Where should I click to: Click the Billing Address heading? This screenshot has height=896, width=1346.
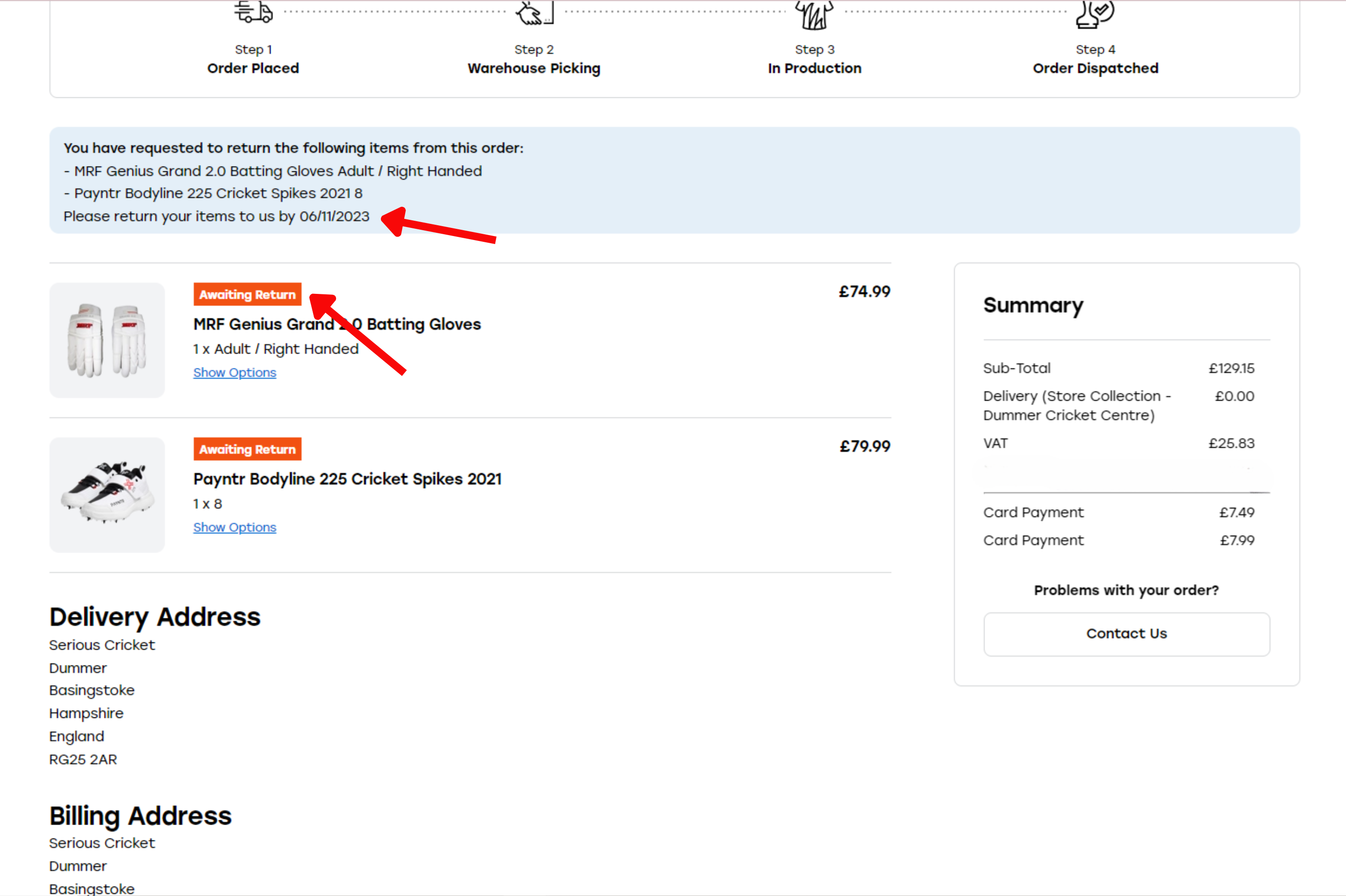click(x=140, y=815)
